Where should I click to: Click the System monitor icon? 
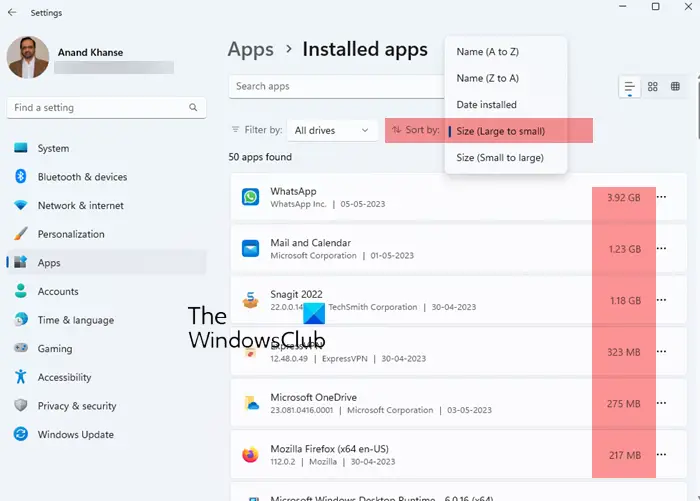pos(21,148)
